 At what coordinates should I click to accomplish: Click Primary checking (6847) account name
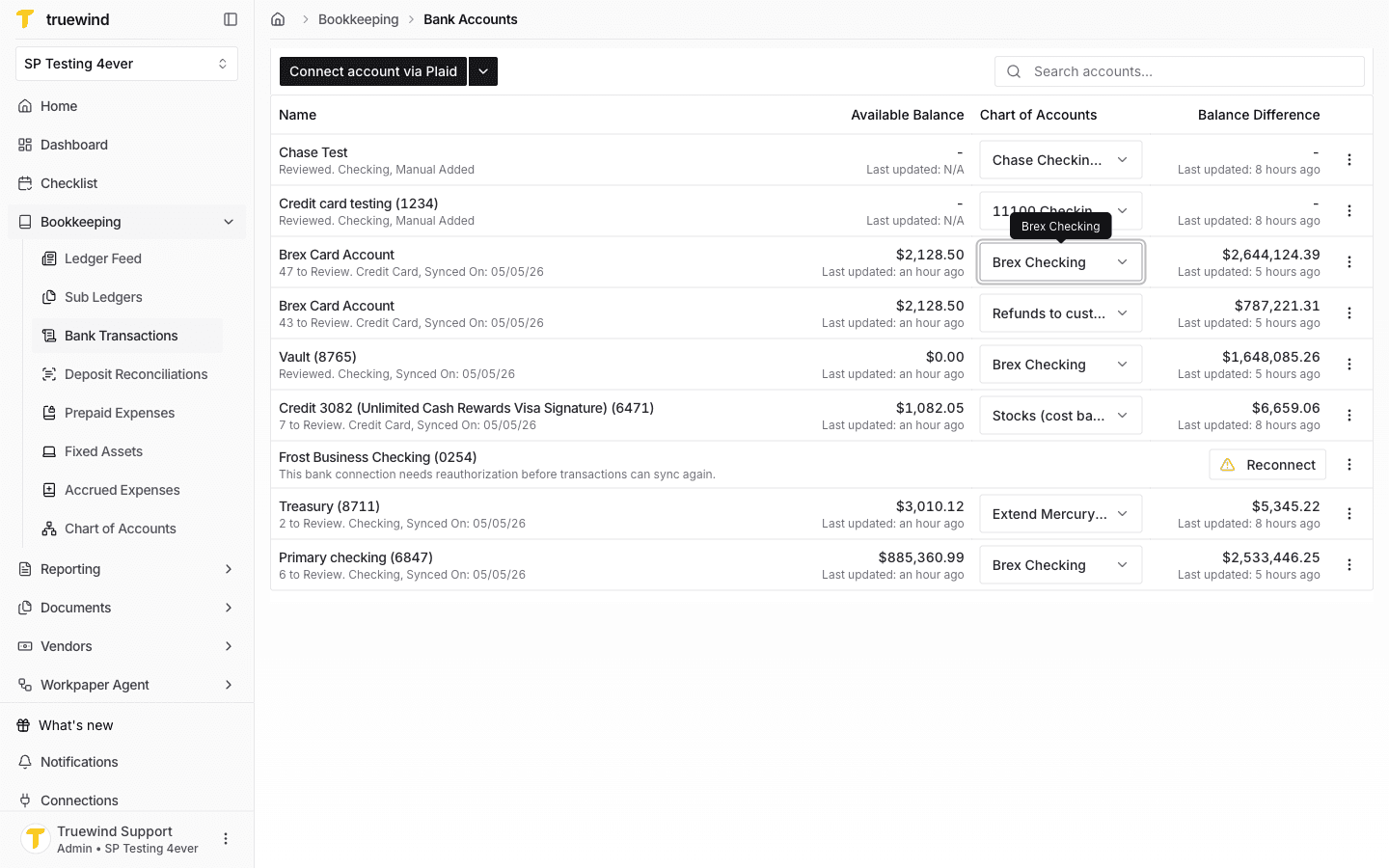(x=356, y=557)
